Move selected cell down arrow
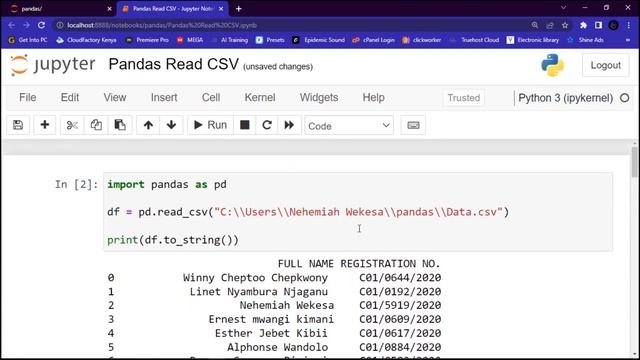The height and width of the screenshot is (360, 640). coord(171,125)
